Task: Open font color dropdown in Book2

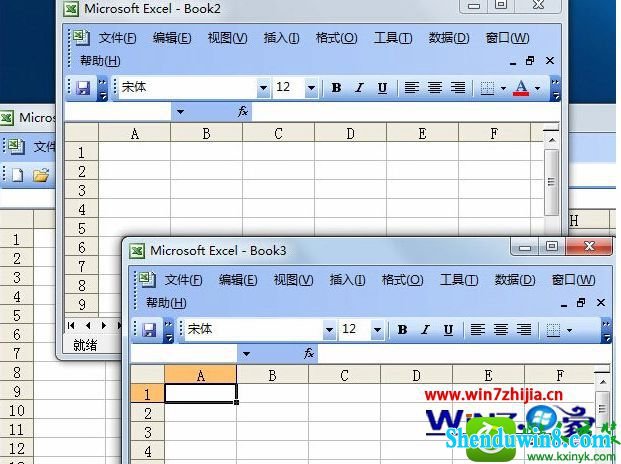Action: [537, 88]
